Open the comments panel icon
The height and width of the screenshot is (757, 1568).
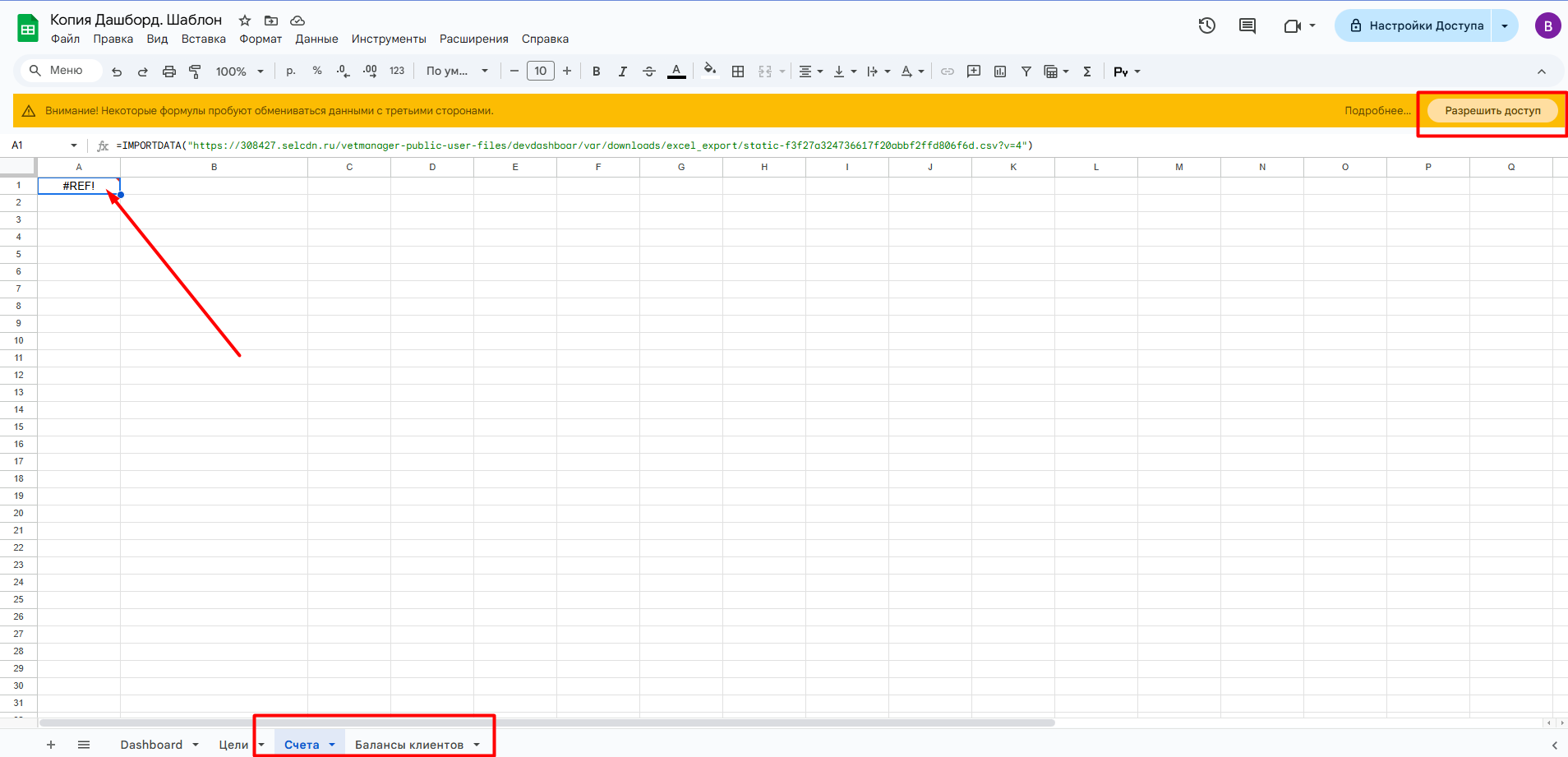[x=1247, y=25]
